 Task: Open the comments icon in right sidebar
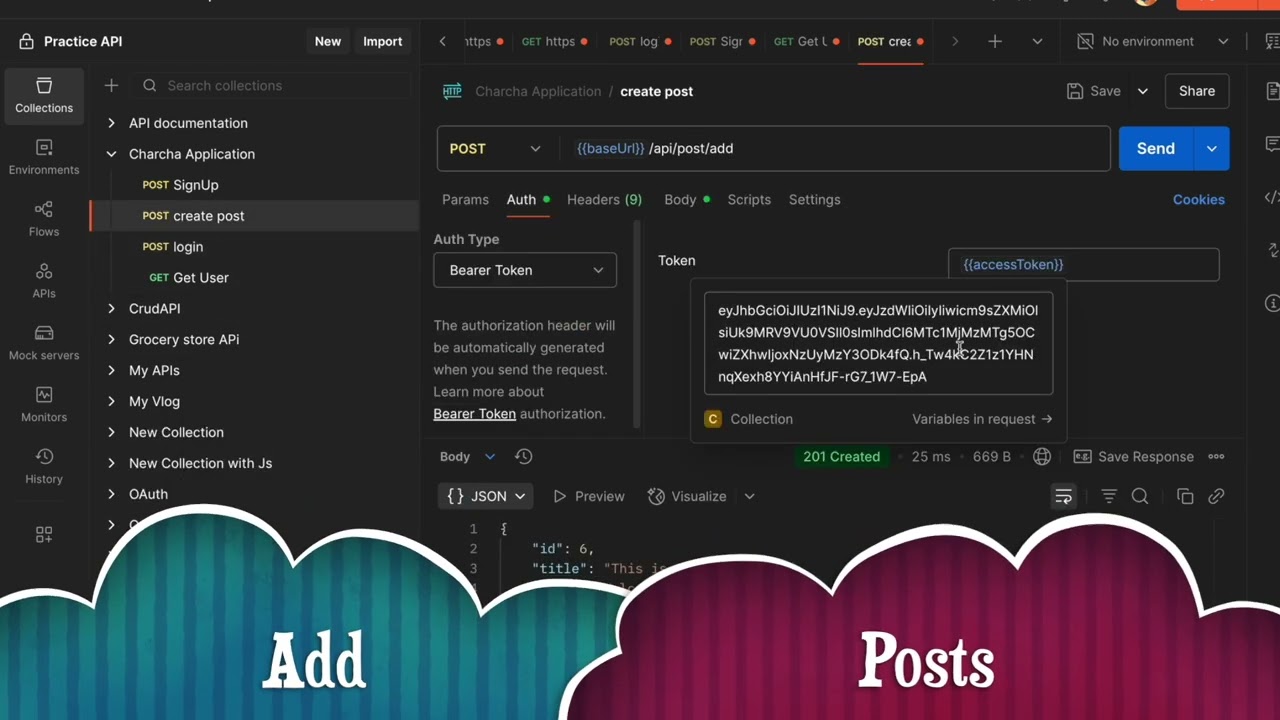tap(1272, 145)
